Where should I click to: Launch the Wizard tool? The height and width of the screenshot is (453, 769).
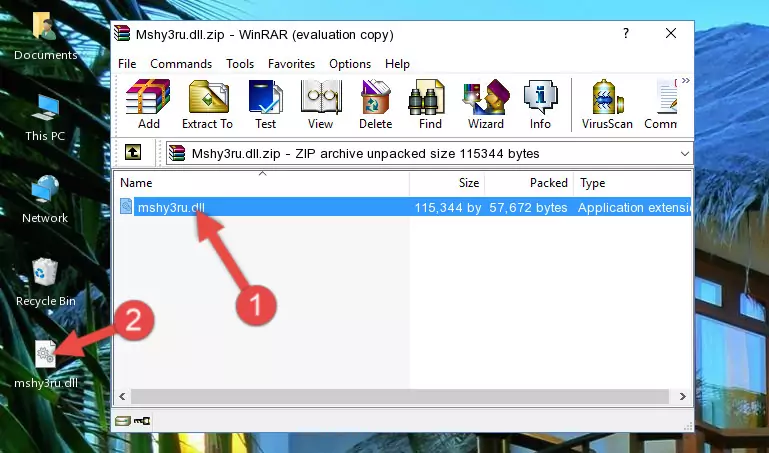click(486, 104)
